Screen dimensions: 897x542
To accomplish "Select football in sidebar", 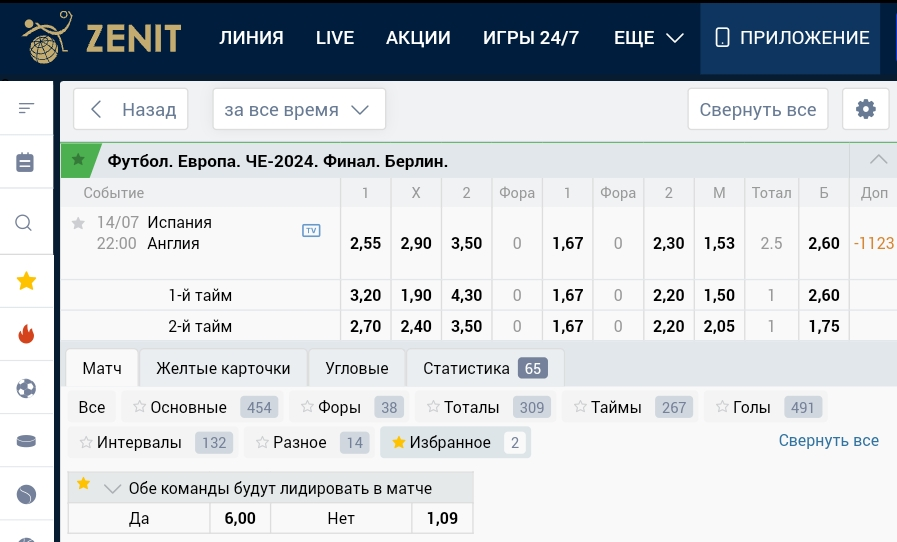I will (x=26, y=389).
